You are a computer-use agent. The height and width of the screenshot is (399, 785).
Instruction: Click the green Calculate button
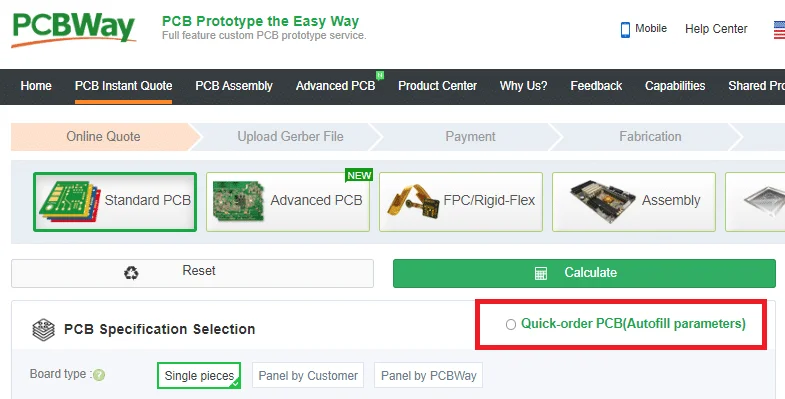[584, 273]
